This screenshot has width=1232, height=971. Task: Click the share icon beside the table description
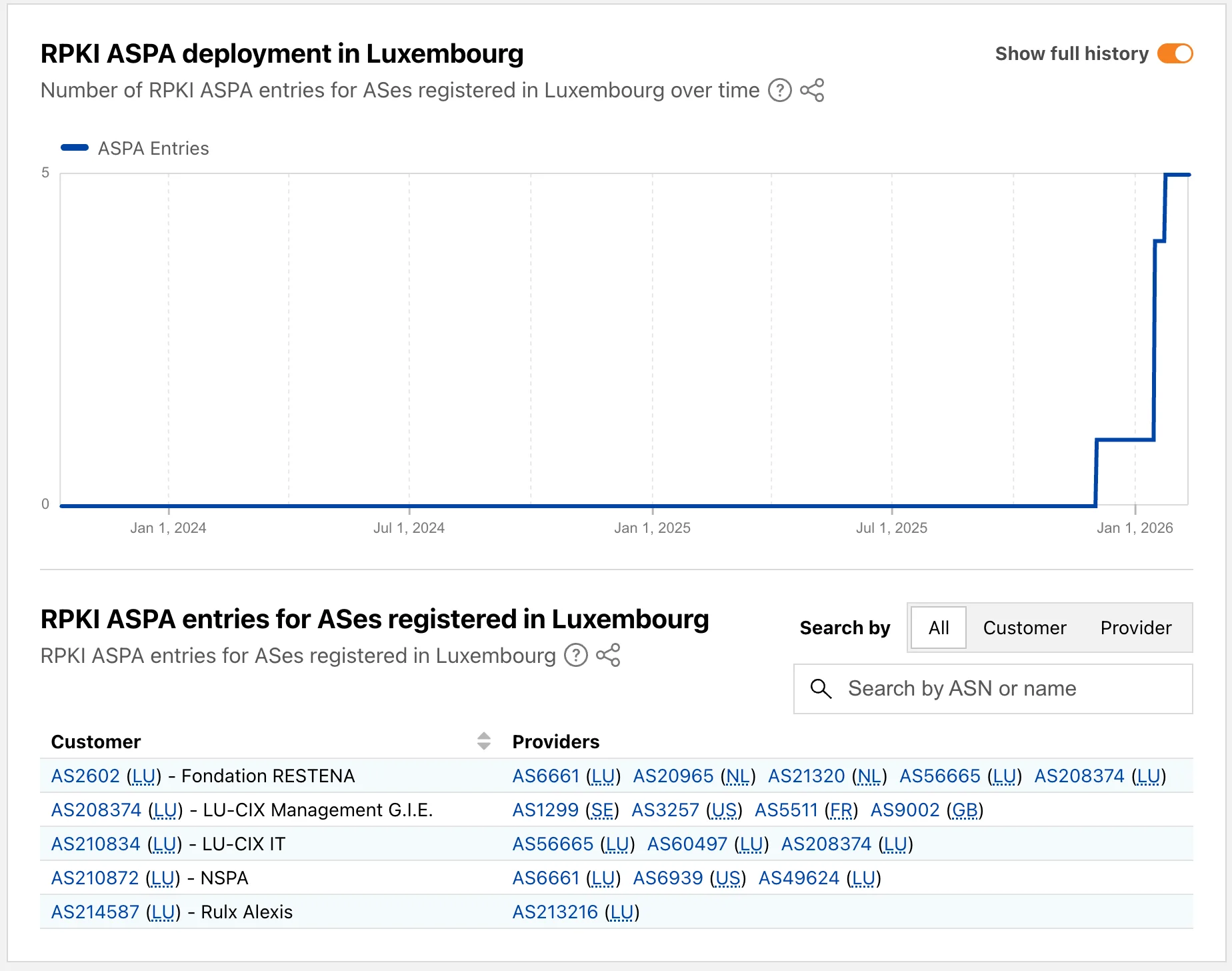tap(609, 656)
